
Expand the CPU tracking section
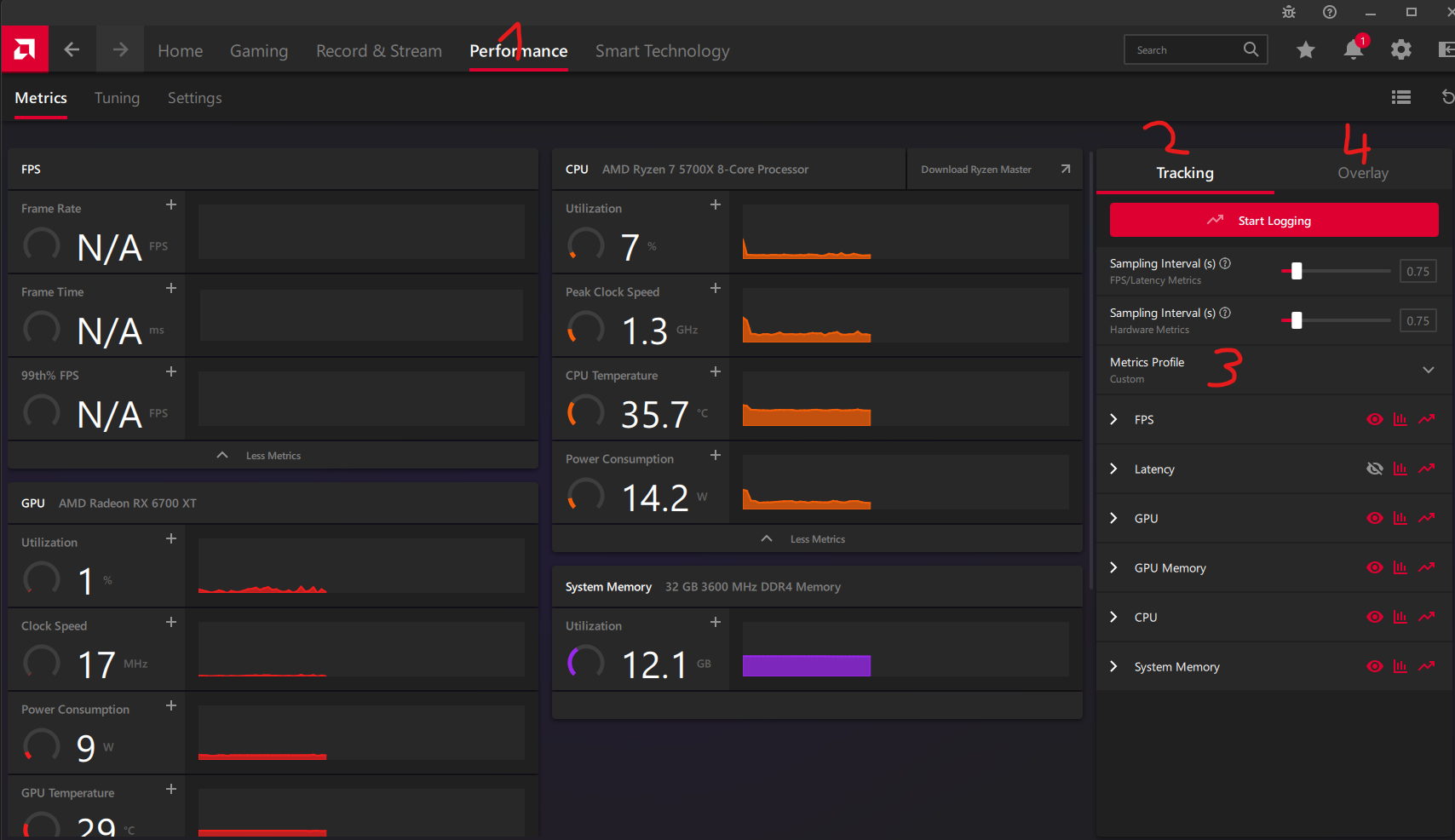click(x=1113, y=617)
